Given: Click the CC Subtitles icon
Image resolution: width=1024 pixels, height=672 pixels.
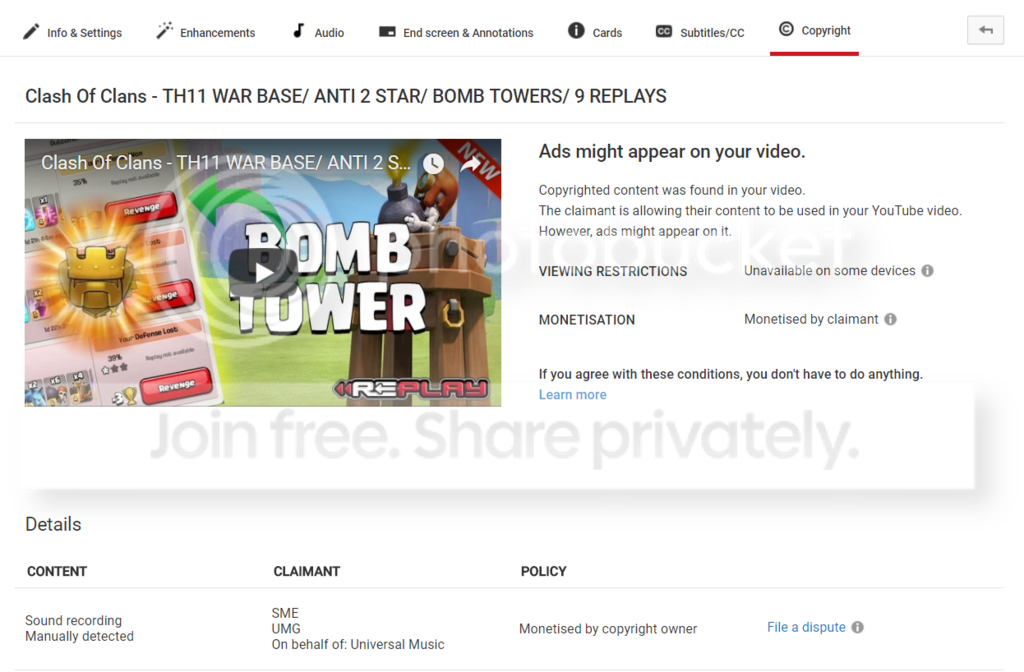Looking at the screenshot, I should 664,32.
